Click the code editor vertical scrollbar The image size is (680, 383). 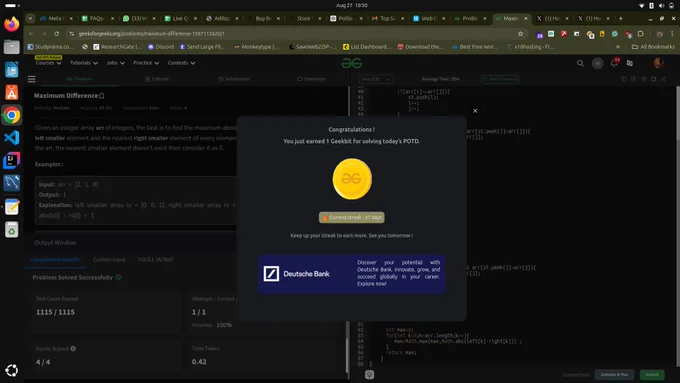[x=677, y=226]
